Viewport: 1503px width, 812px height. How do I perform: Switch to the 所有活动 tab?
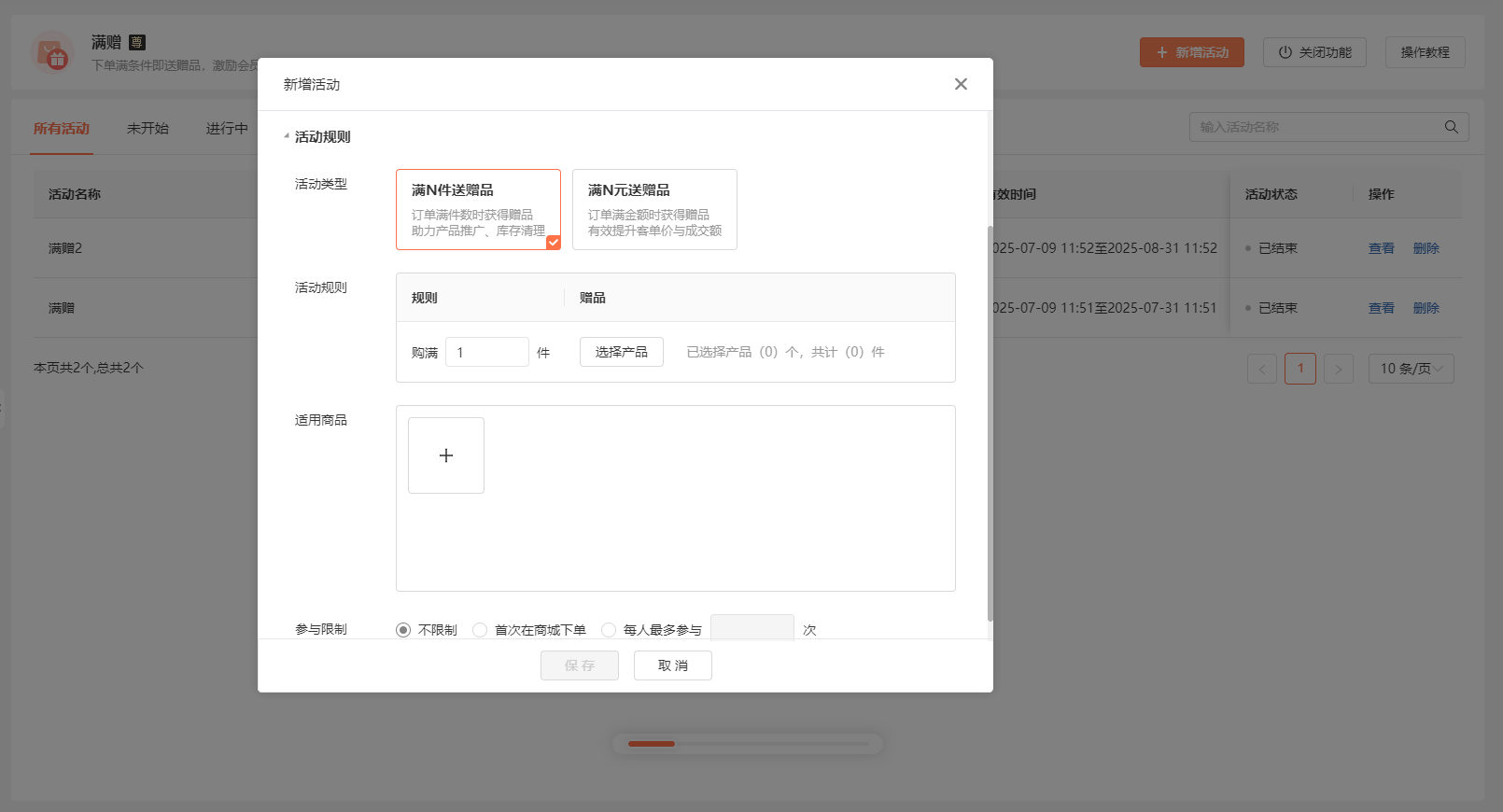pos(62,129)
